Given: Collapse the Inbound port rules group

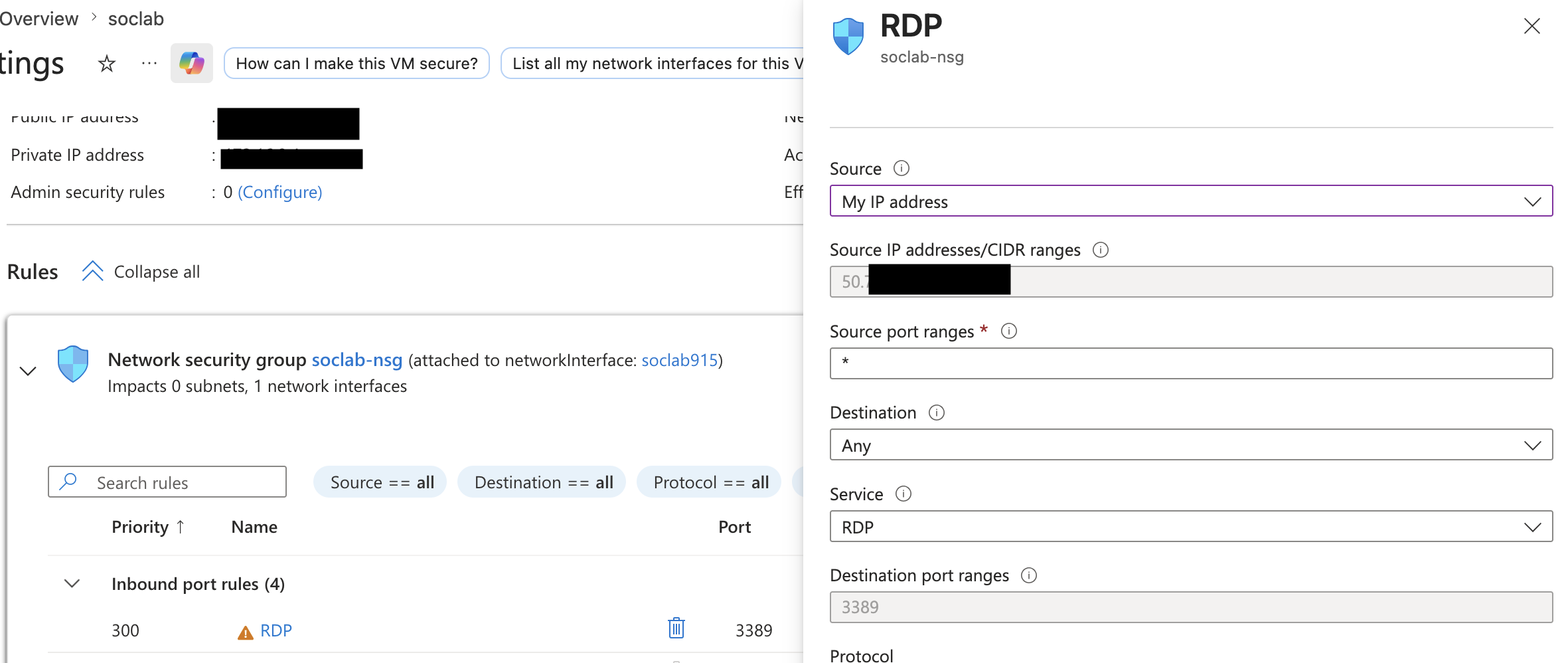Looking at the screenshot, I should pos(72,583).
